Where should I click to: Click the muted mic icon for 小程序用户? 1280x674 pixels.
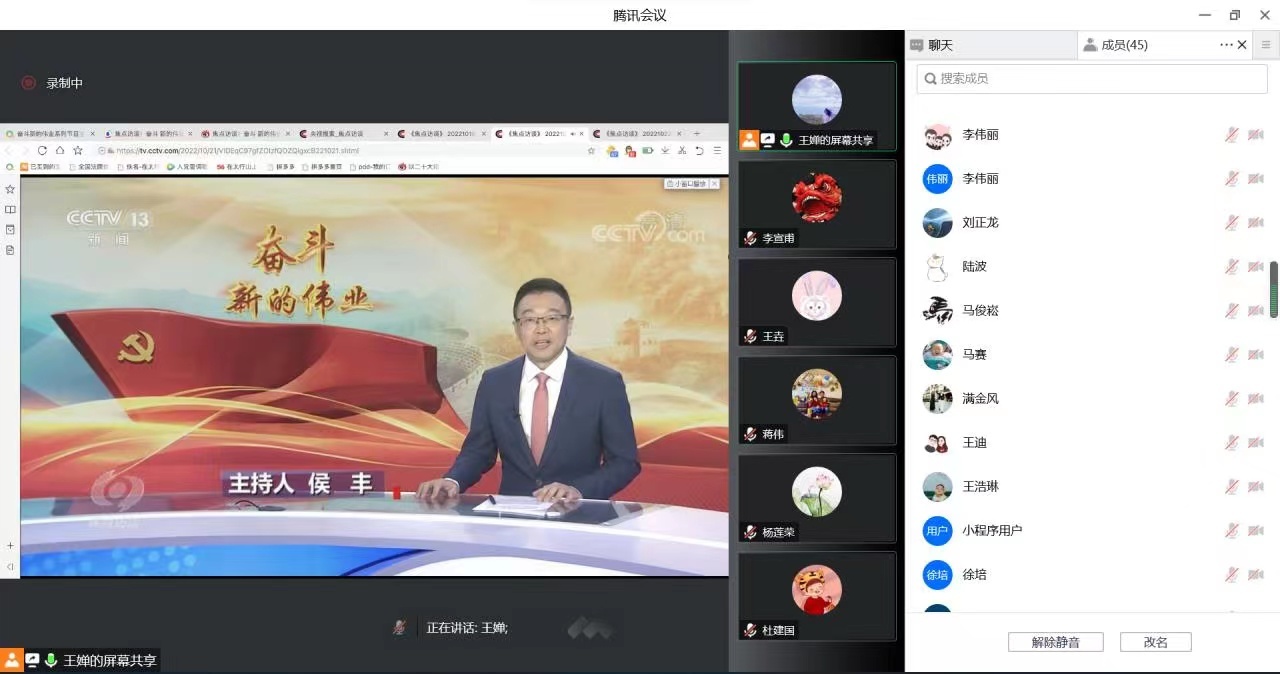(1232, 530)
